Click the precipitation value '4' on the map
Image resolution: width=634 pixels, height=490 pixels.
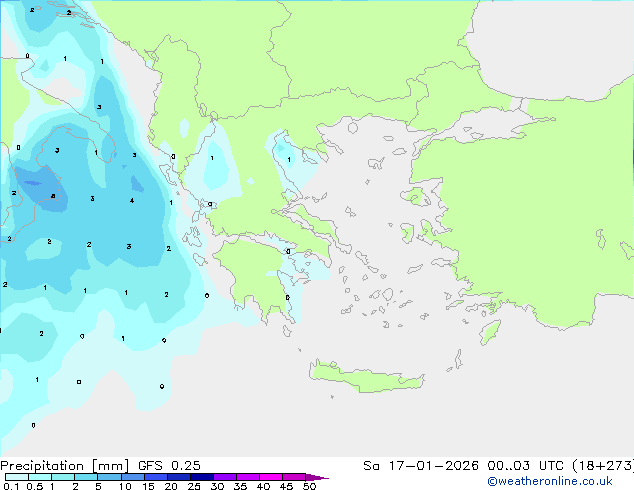[x=132, y=201]
